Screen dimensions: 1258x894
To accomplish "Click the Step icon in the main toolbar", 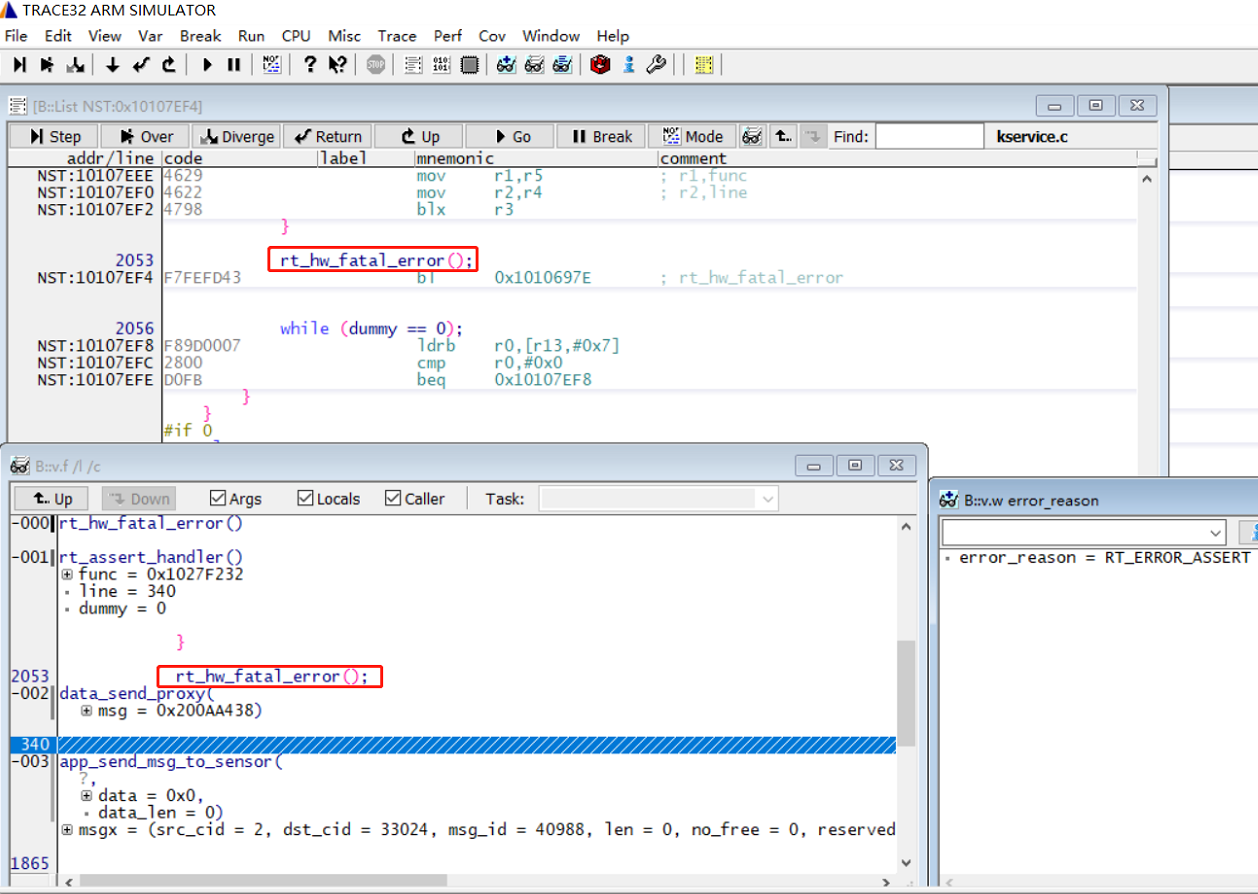I will tap(20, 65).
